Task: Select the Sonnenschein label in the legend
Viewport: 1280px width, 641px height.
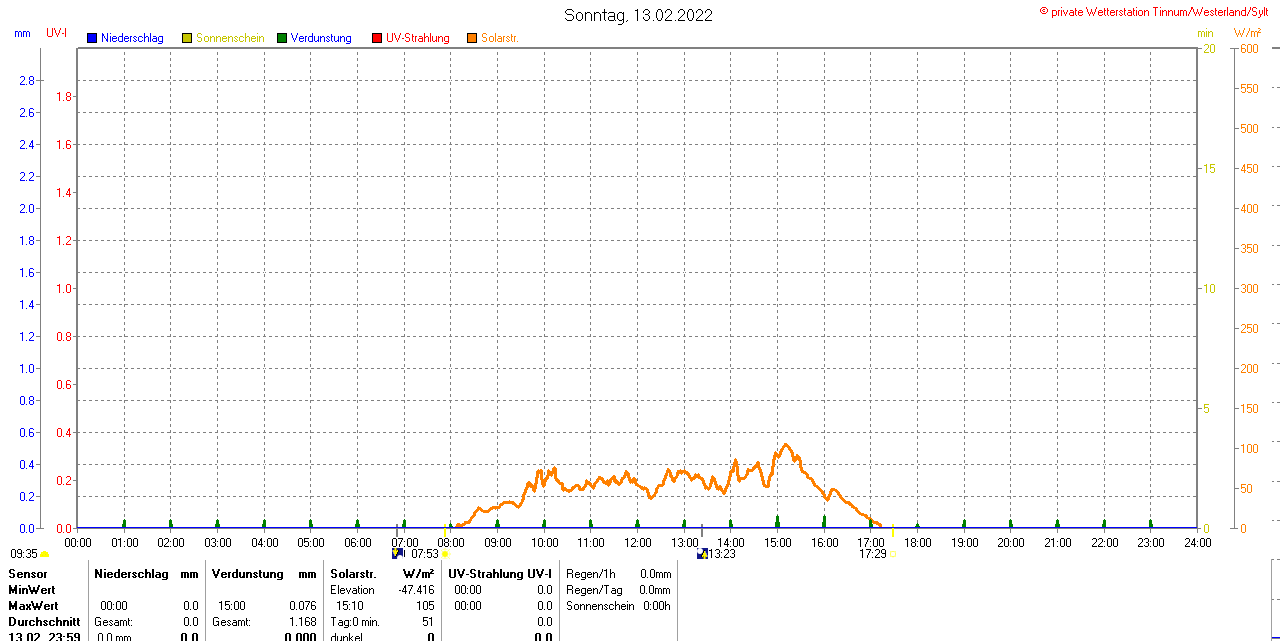Action: point(230,38)
